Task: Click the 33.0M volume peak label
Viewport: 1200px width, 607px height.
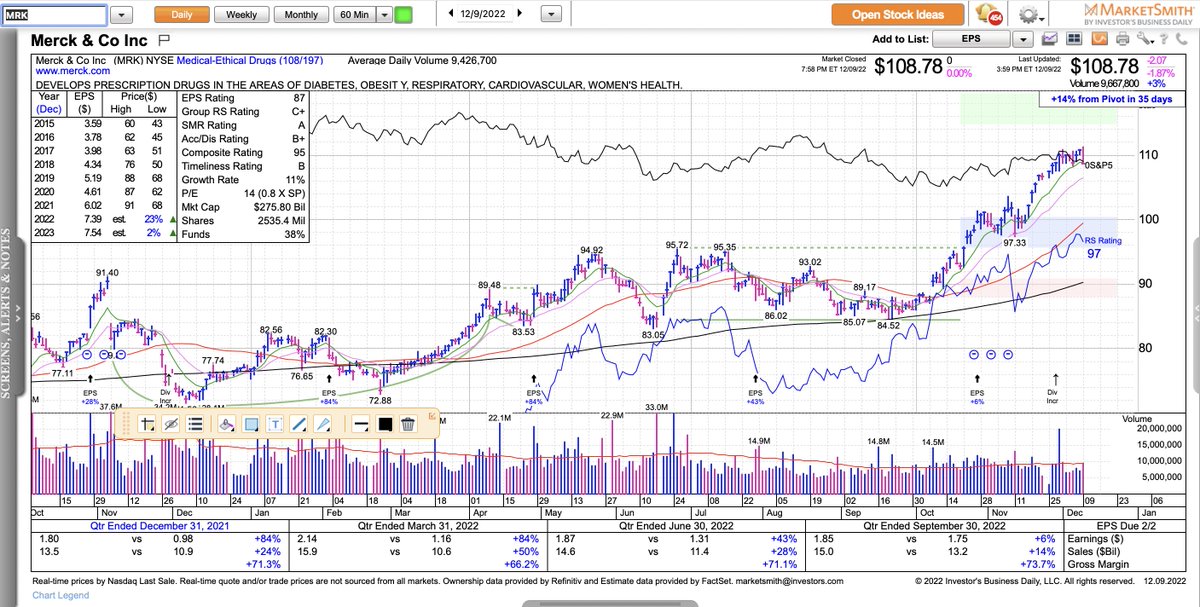Action: coord(656,407)
